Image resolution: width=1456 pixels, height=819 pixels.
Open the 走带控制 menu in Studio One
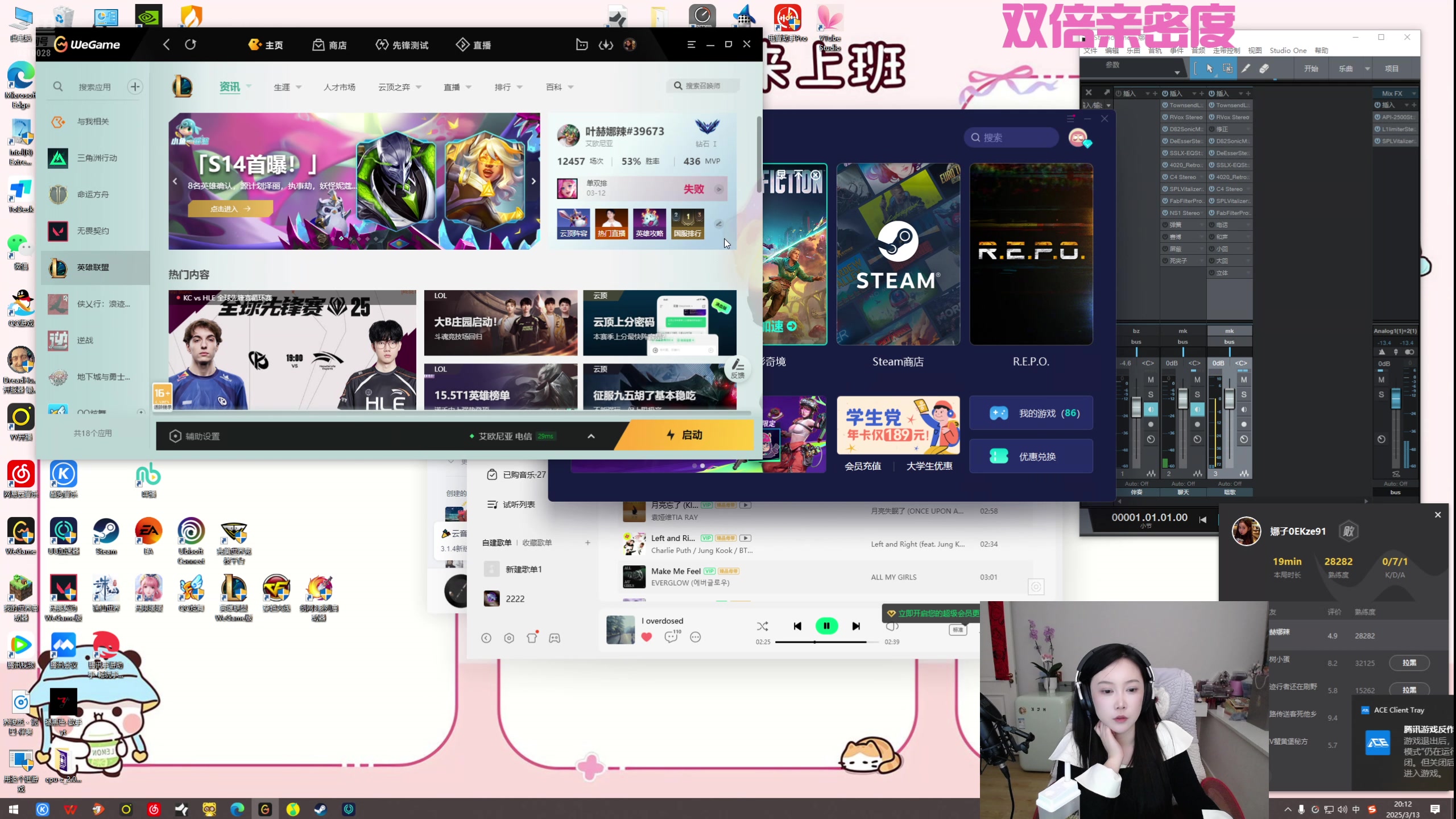click(x=1227, y=51)
